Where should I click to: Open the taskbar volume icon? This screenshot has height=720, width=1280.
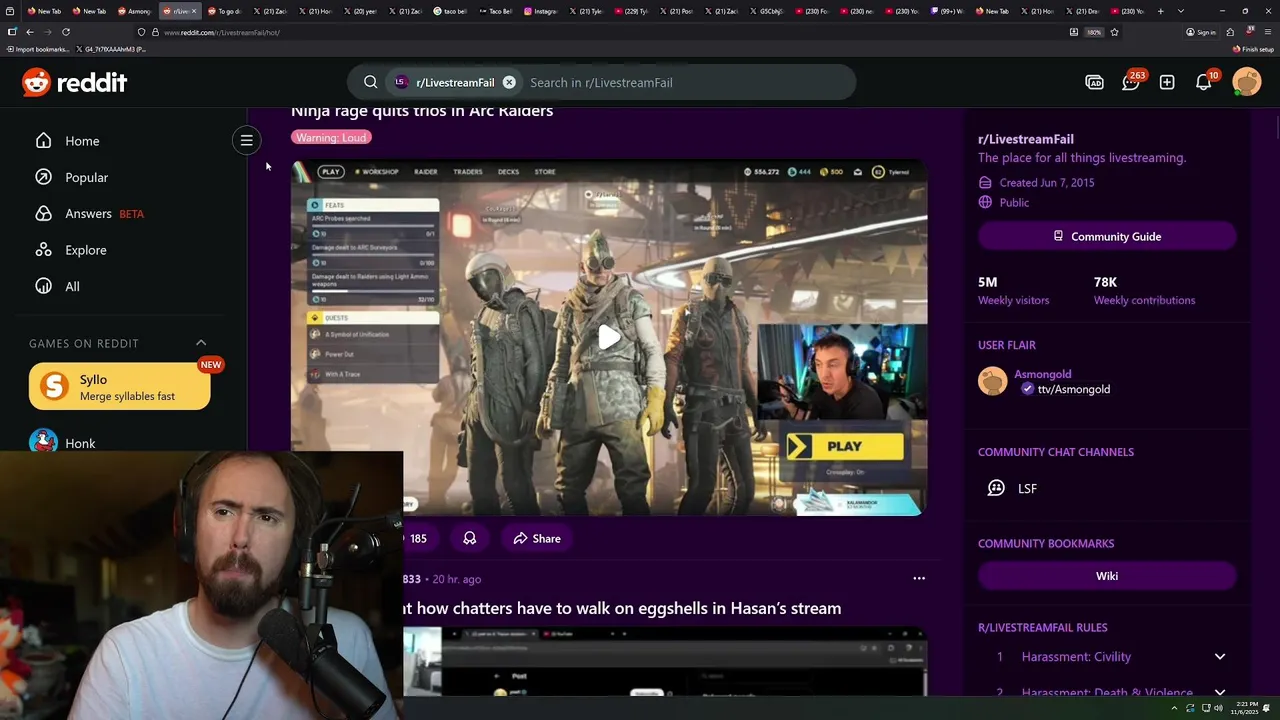tap(1218, 708)
